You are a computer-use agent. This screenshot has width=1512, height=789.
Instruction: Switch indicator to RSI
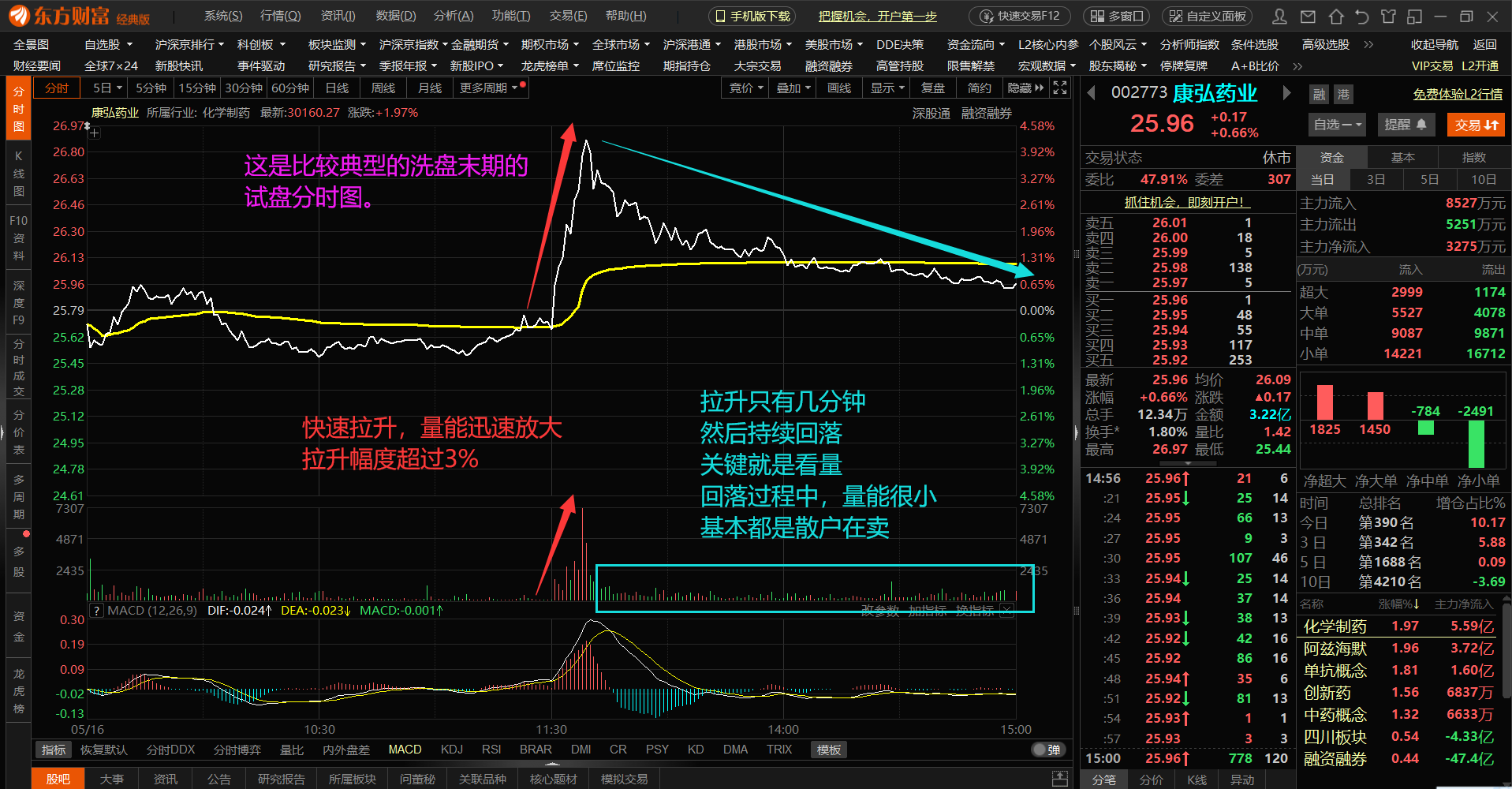tap(491, 750)
